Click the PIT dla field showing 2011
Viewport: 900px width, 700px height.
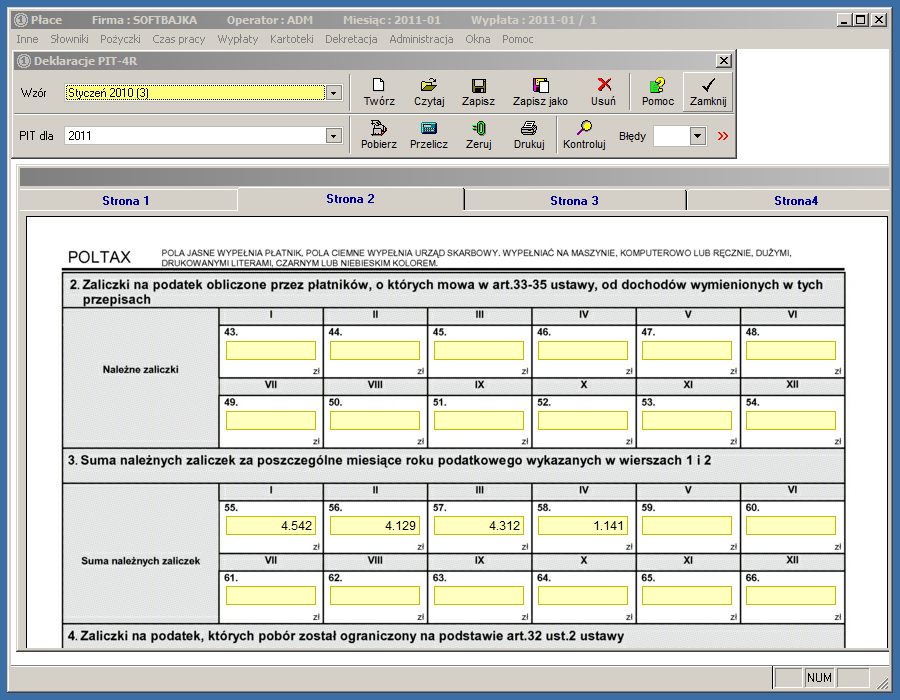[x=195, y=136]
